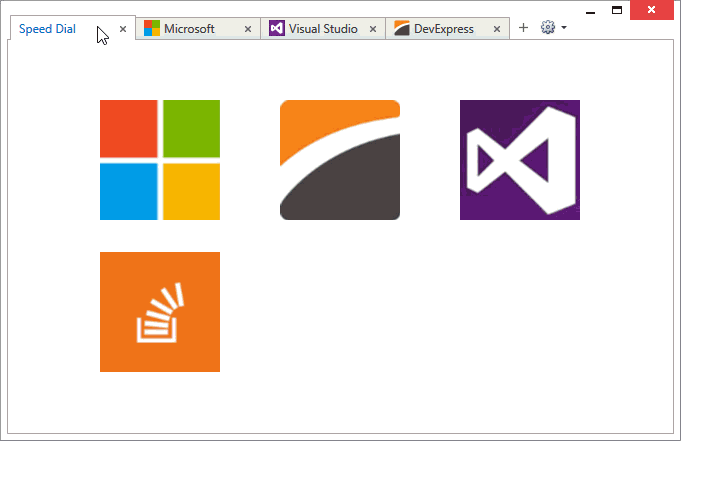The image size is (720, 480).
Task: Close the browser window
Action: (652, 10)
